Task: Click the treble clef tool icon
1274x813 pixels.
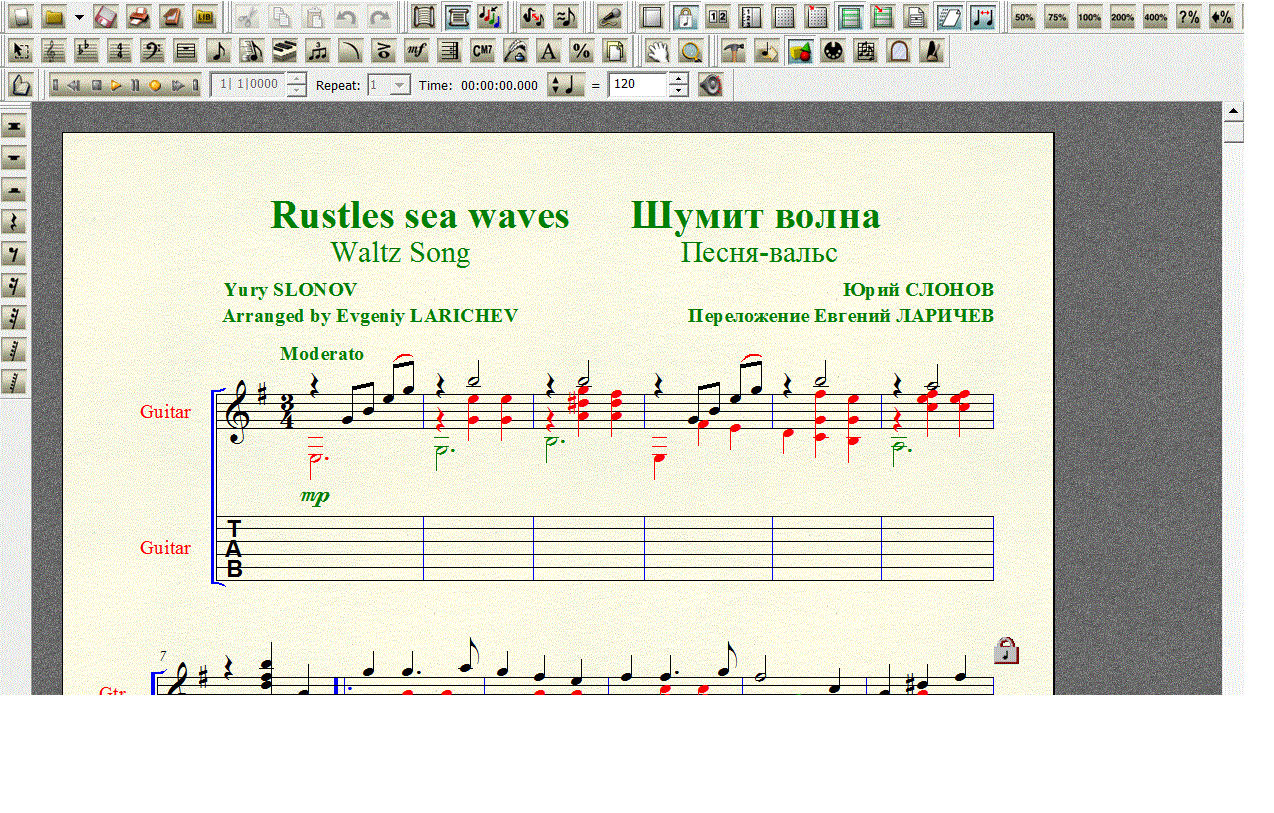Action: [53, 52]
